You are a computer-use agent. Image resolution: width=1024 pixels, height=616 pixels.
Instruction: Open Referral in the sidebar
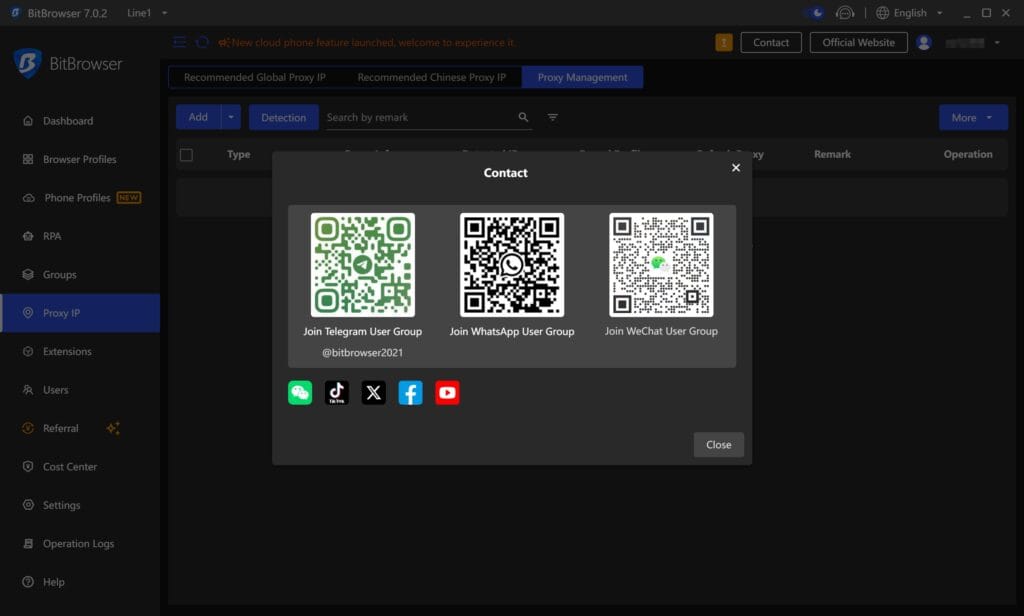pos(80,429)
